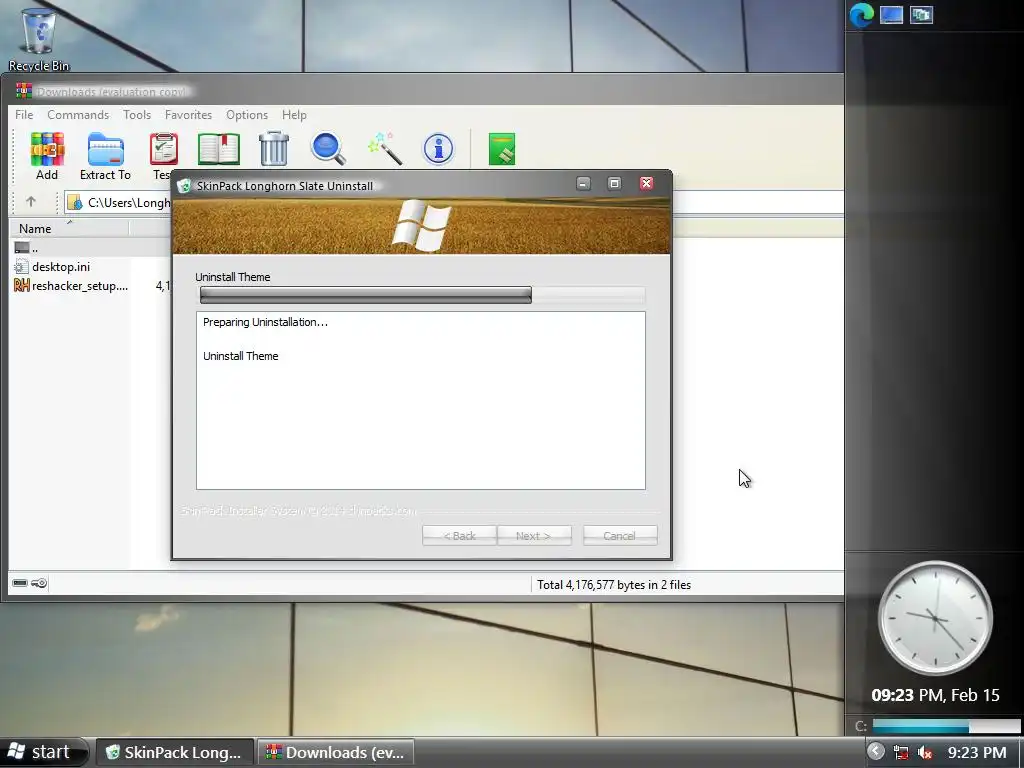Click the blue Info icon in WinRAR
The width and height of the screenshot is (1024, 768).
pos(438,149)
